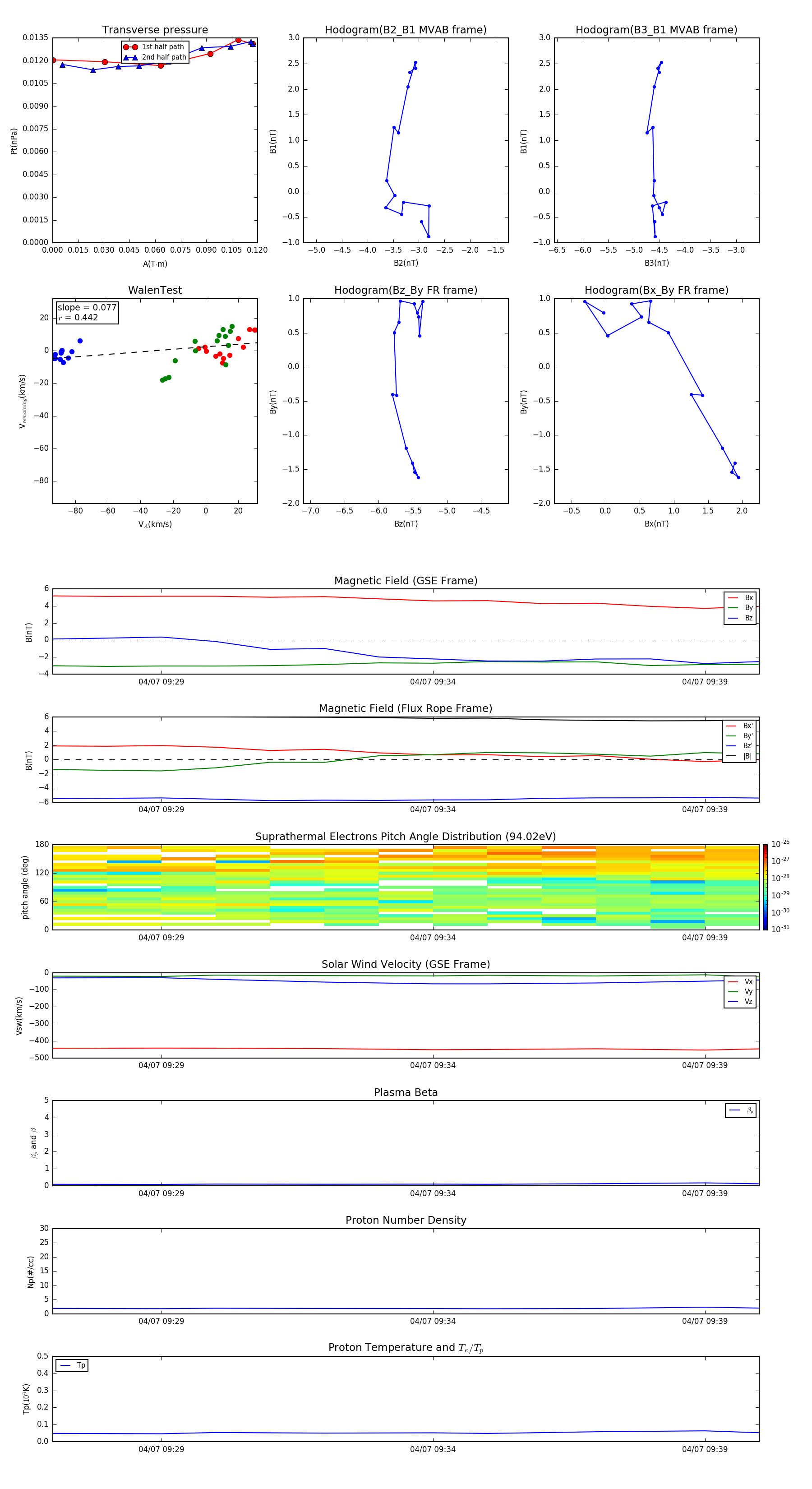Click the 'WalenTest' plot title
Screen dimensions: 812x1489
point(155,290)
